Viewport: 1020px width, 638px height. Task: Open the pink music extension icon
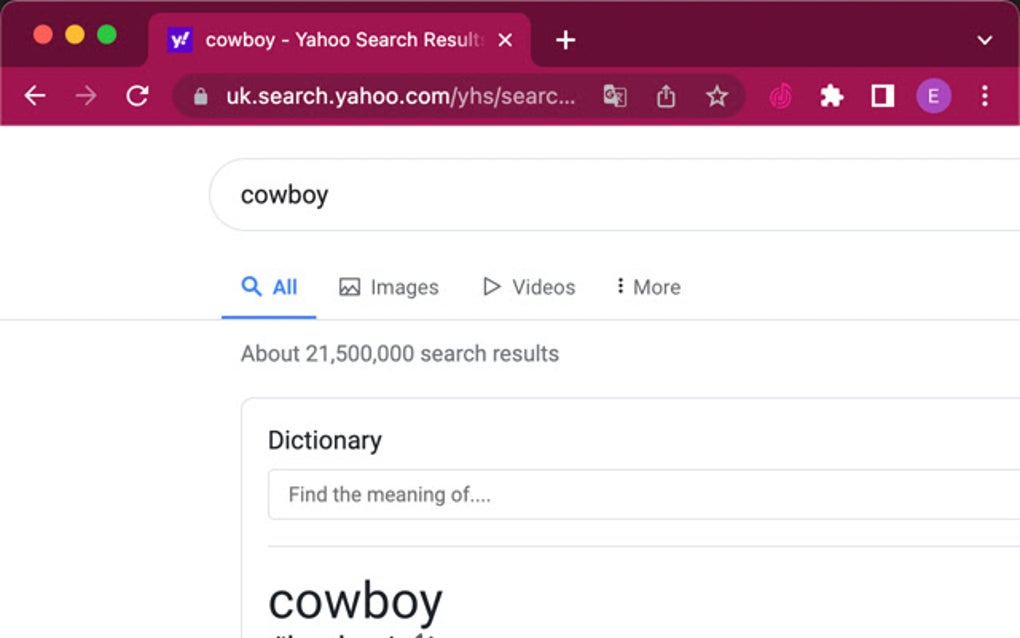781,96
